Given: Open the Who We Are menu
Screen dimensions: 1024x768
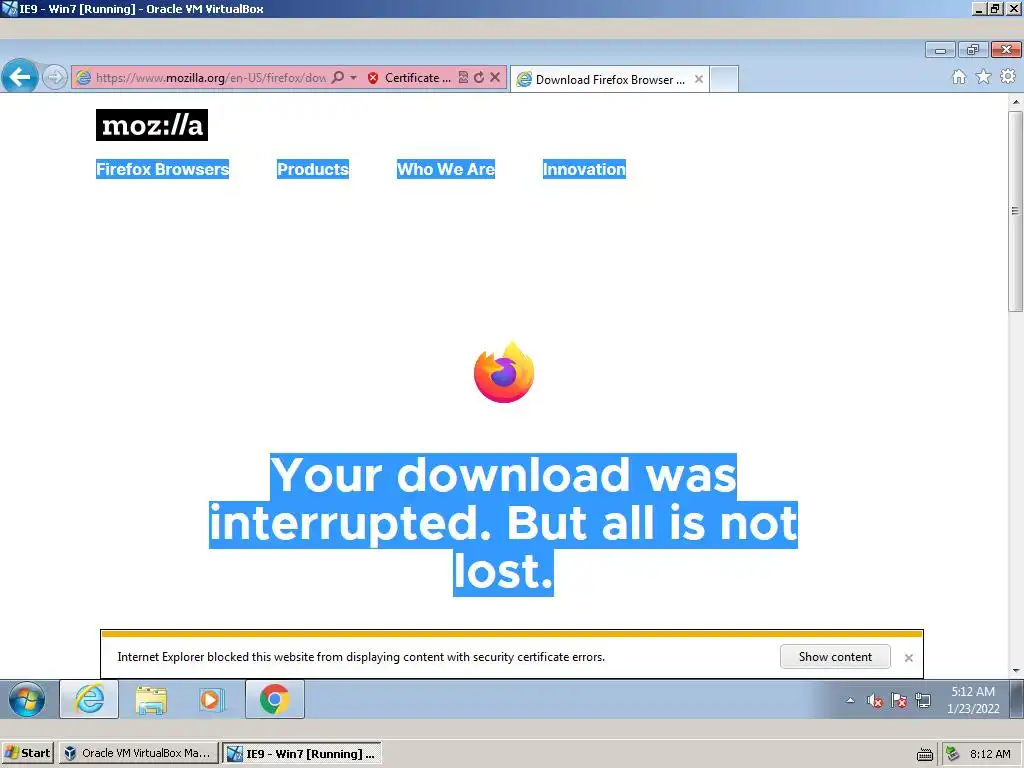Looking at the screenshot, I should coord(446,169).
